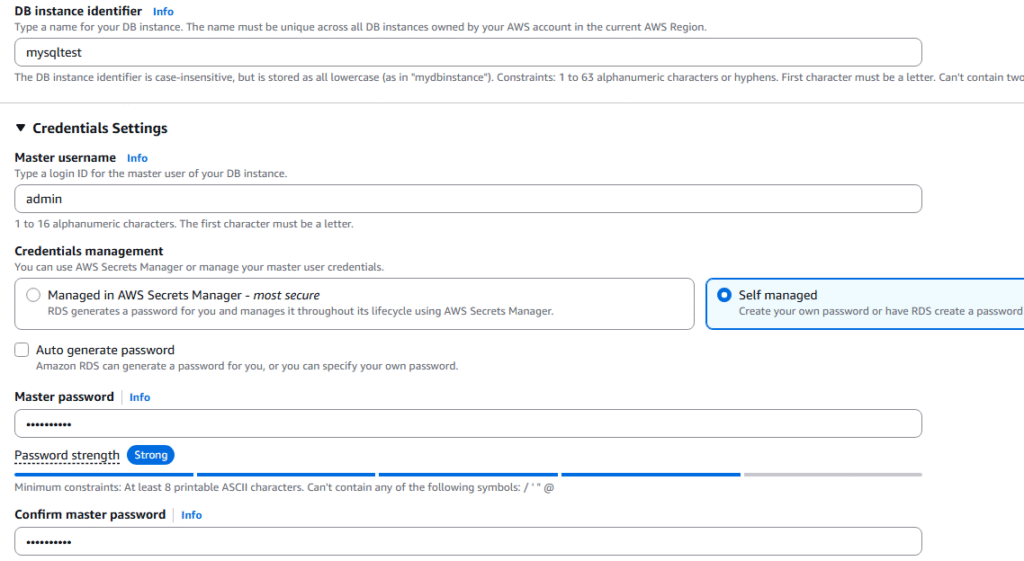Click the Self managed option card description

pyautogui.click(x=880, y=312)
